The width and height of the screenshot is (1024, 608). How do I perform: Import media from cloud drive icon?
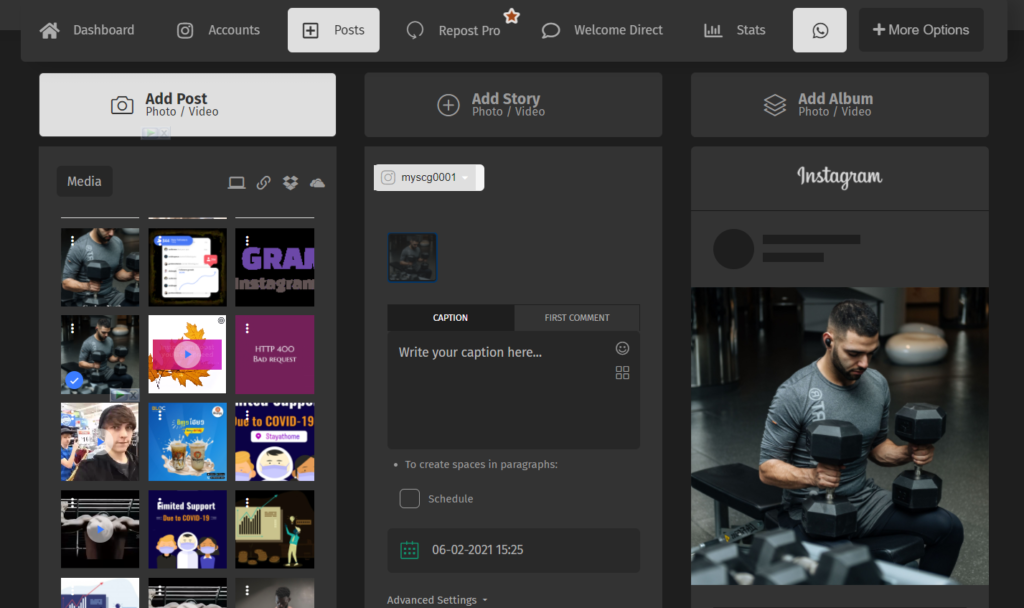(x=317, y=183)
